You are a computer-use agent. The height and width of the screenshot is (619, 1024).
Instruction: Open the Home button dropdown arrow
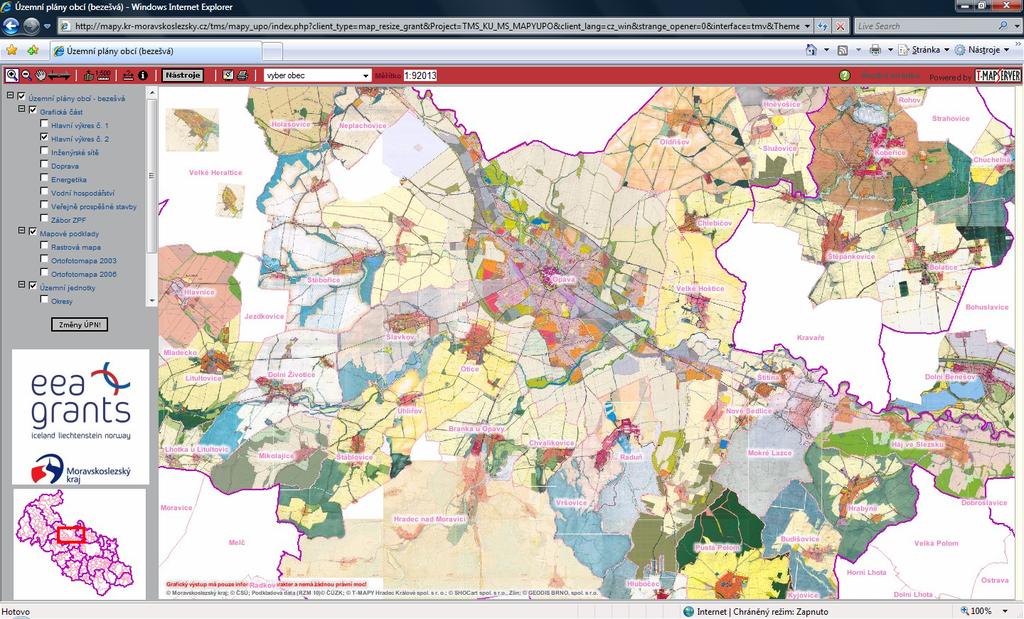[x=826, y=50]
